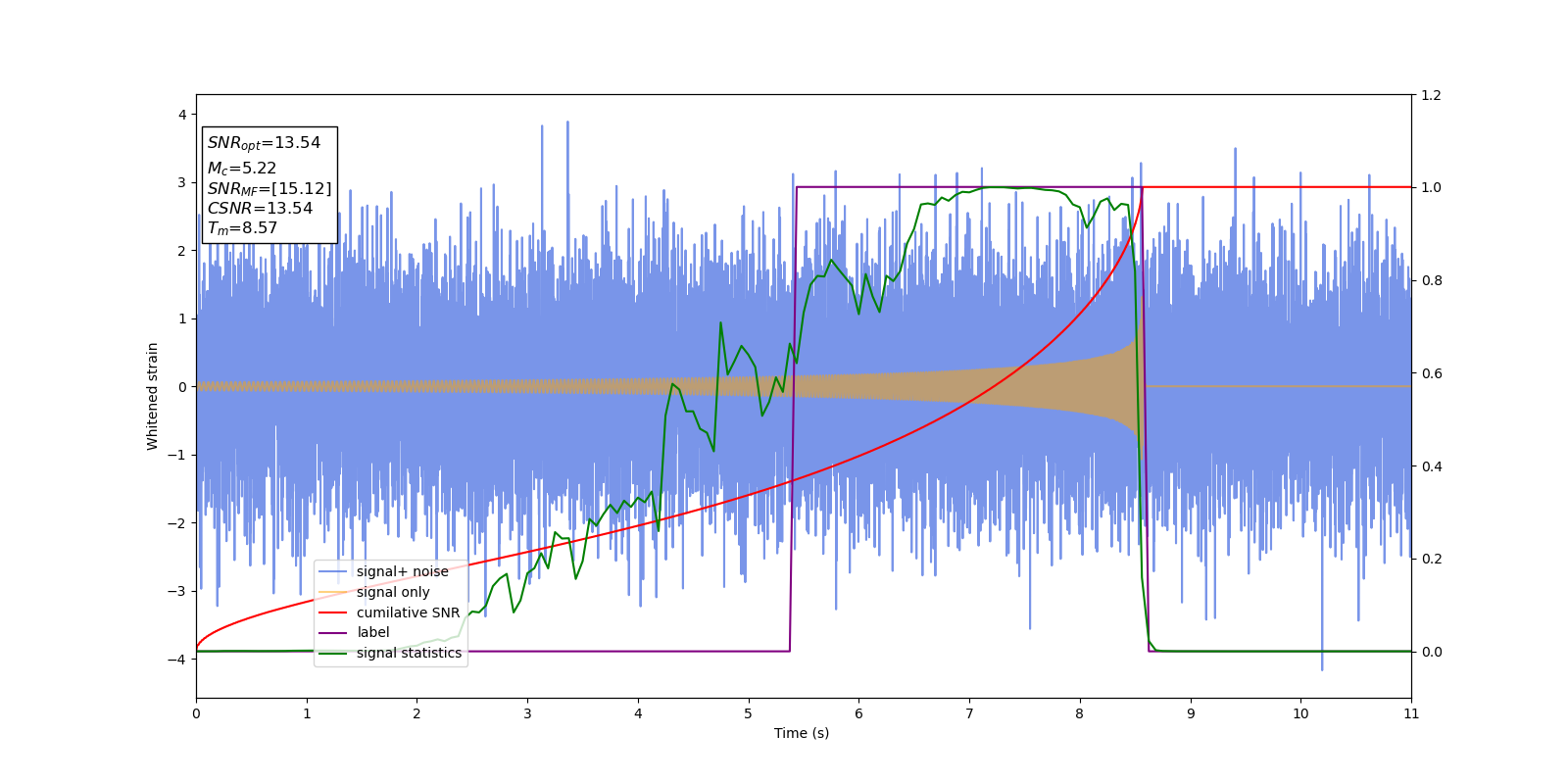Click the green signal statistics legend line
The height and width of the screenshot is (784, 1568).
pos(333,653)
